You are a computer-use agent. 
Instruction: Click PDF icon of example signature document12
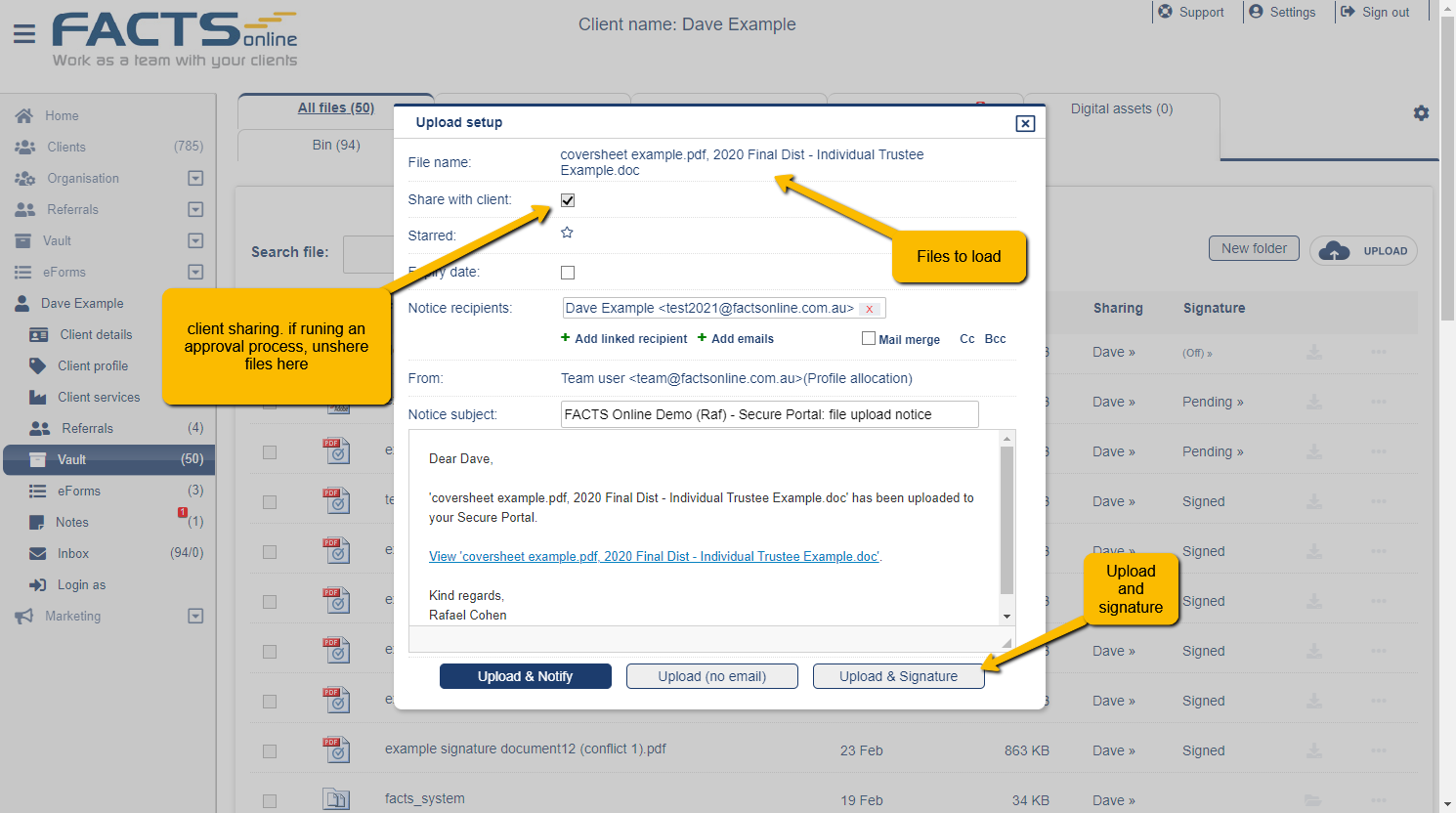(x=336, y=749)
